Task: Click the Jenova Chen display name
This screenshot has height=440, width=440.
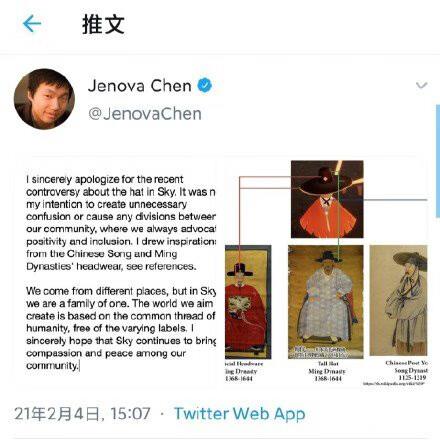Action: coord(140,86)
